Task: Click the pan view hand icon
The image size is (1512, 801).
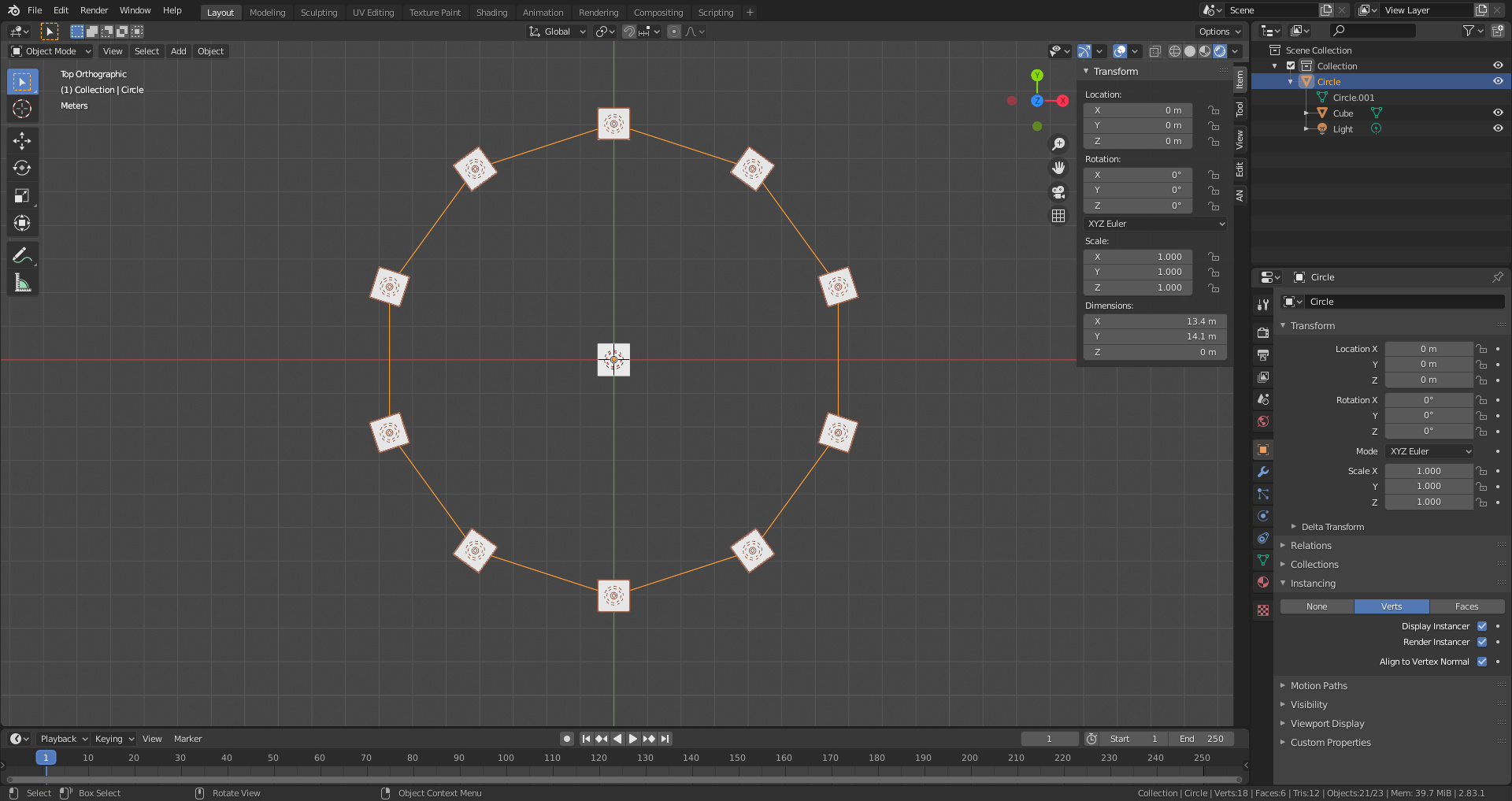Action: (x=1058, y=168)
